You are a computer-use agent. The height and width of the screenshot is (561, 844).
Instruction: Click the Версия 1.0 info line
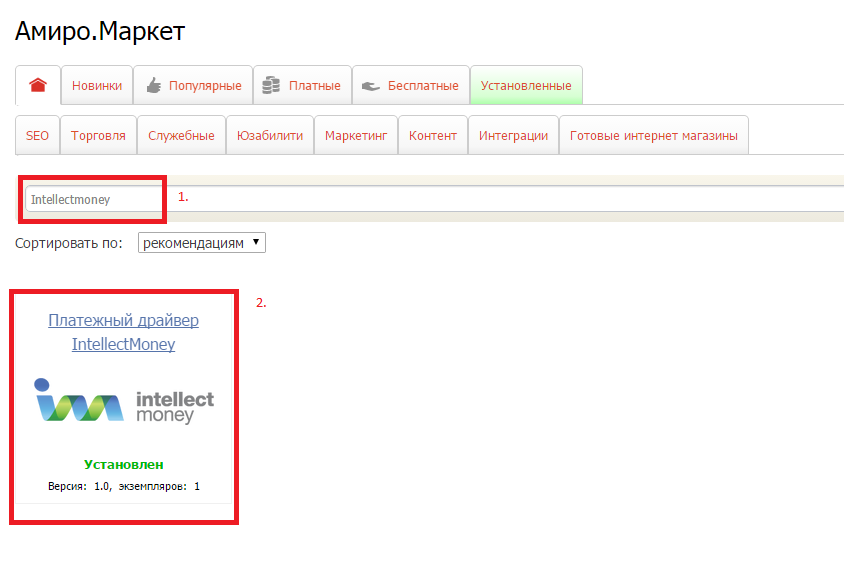pyautogui.click(x=123, y=486)
